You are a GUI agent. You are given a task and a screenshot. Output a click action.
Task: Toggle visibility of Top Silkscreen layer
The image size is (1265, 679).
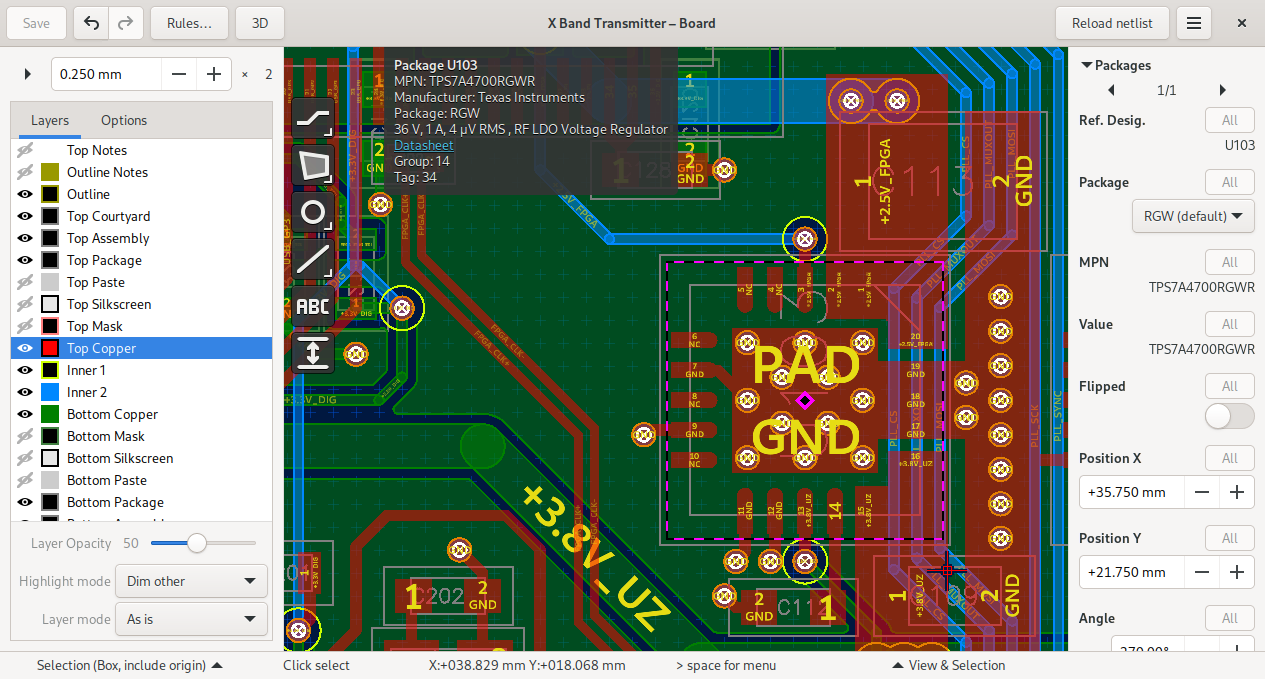pos(26,304)
